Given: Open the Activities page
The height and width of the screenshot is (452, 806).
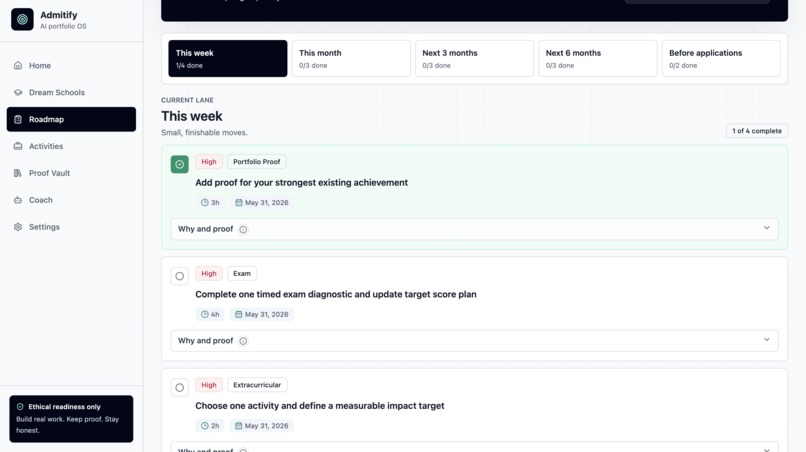Looking at the screenshot, I should click(x=71, y=146).
